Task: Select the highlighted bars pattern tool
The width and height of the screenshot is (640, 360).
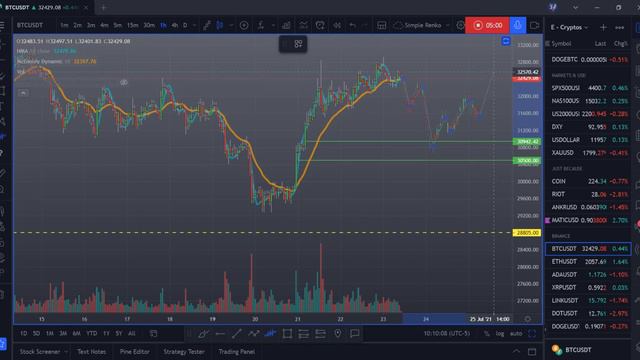Action: coord(270,334)
